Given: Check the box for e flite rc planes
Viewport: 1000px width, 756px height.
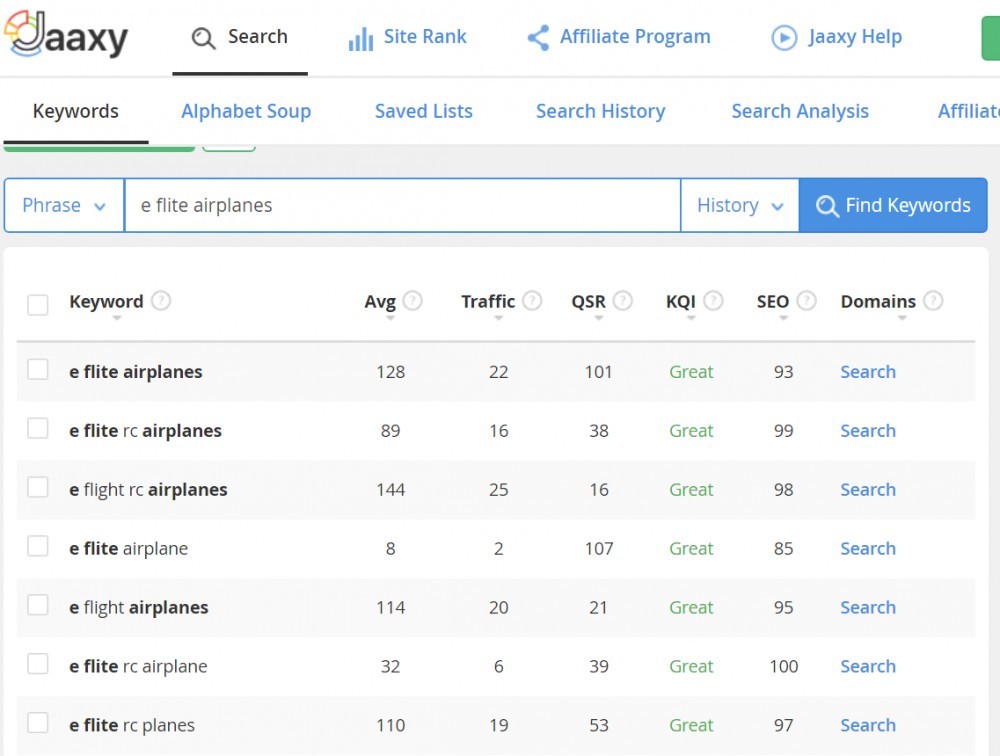Looking at the screenshot, I should [38, 722].
